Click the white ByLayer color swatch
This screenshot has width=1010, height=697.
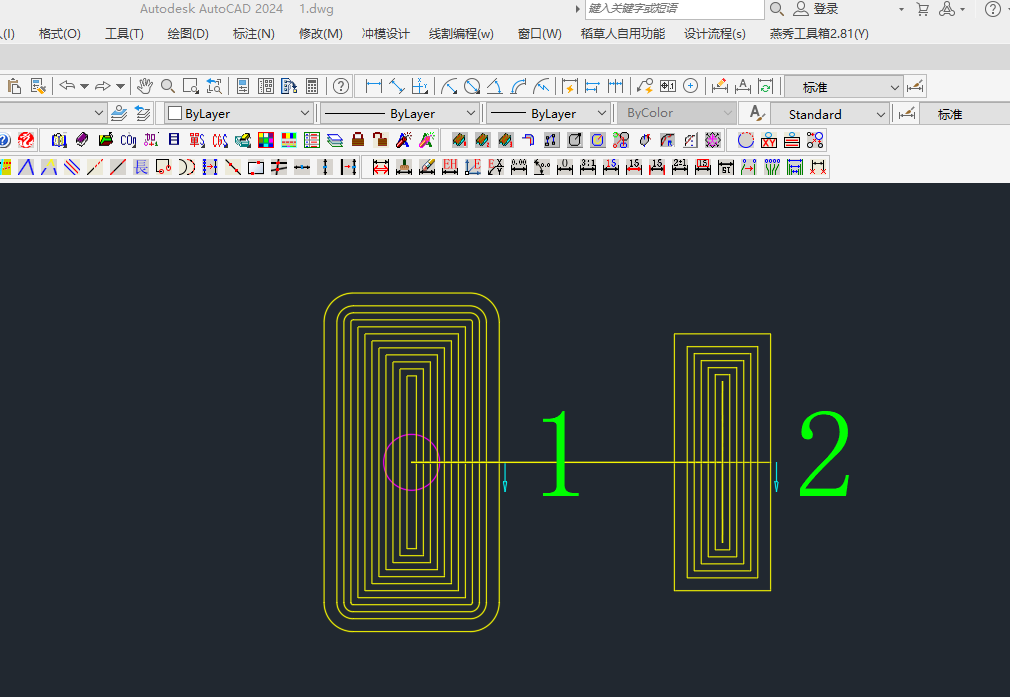point(175,113)
